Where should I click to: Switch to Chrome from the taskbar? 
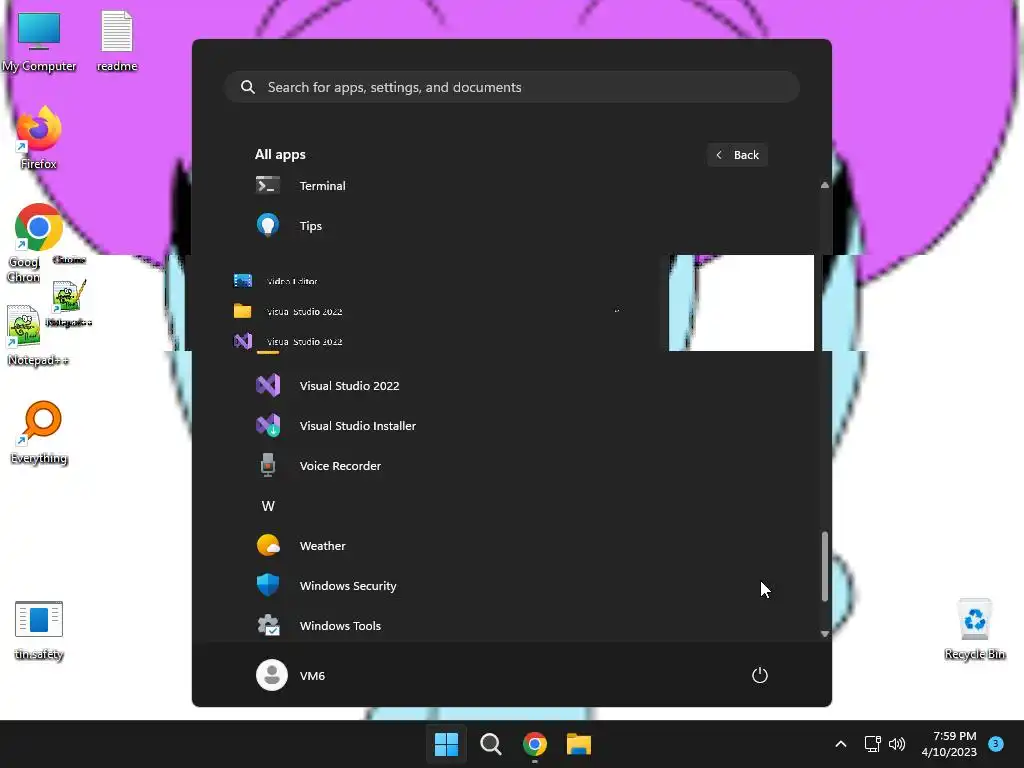point(535,744)
